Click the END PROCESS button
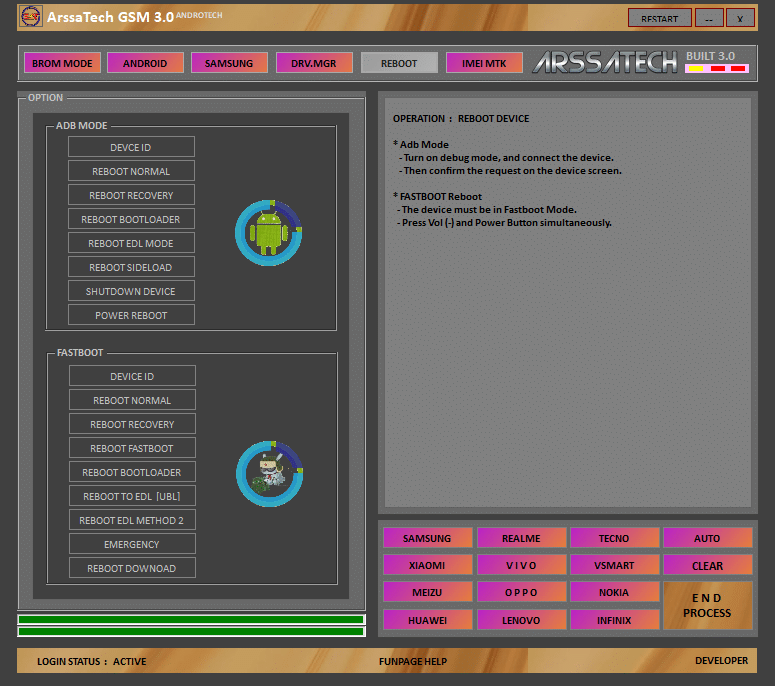 pos(708,605)
